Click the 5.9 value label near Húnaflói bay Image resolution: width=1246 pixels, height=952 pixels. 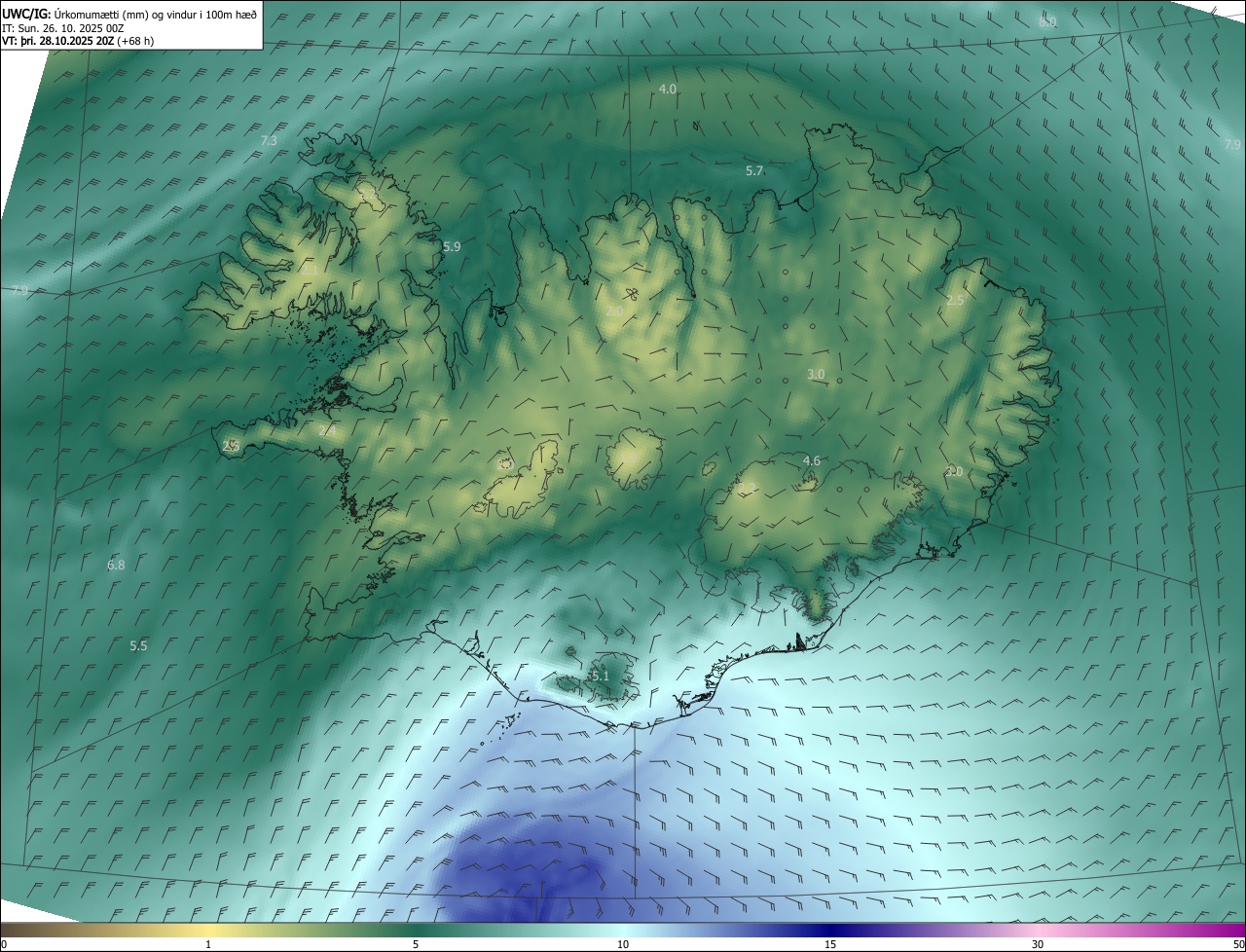[x=452, y=247]
